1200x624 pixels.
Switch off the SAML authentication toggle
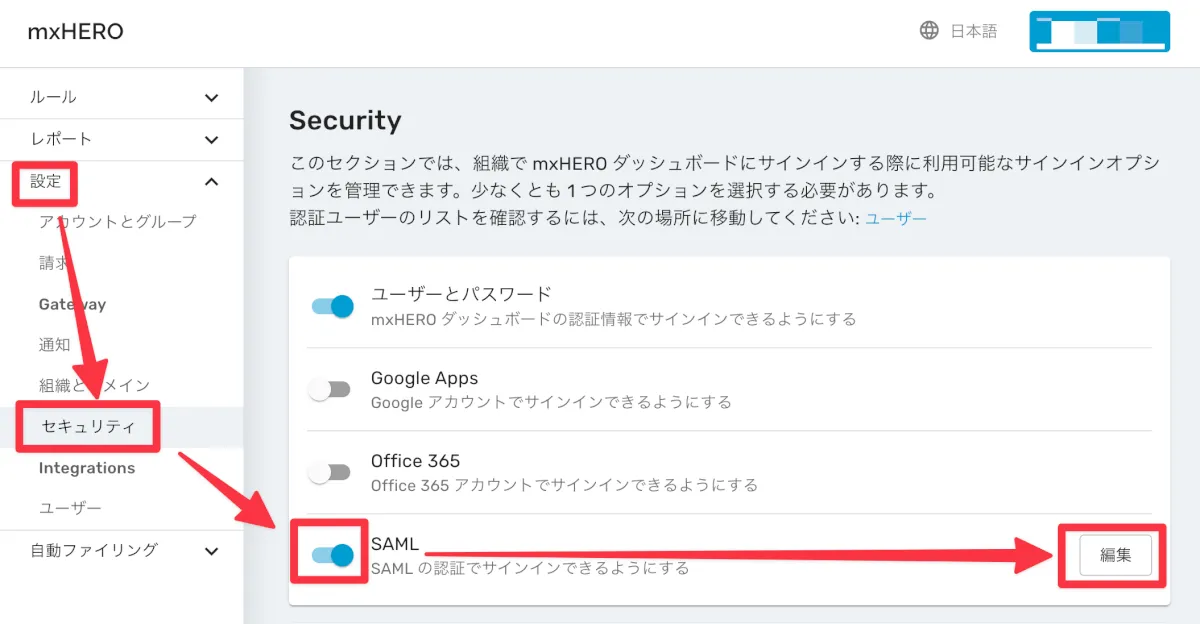point(333,556)
